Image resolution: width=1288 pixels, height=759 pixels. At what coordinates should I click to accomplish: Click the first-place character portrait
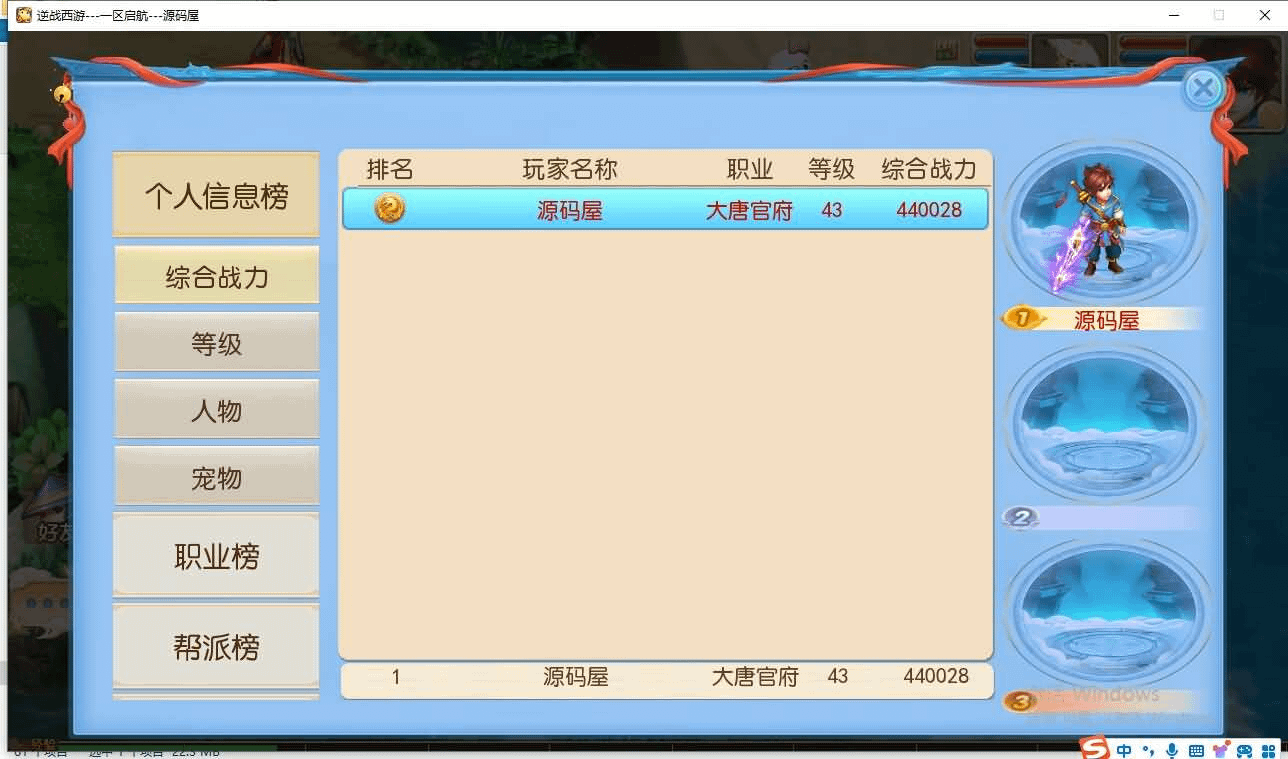pos(1104,221)
